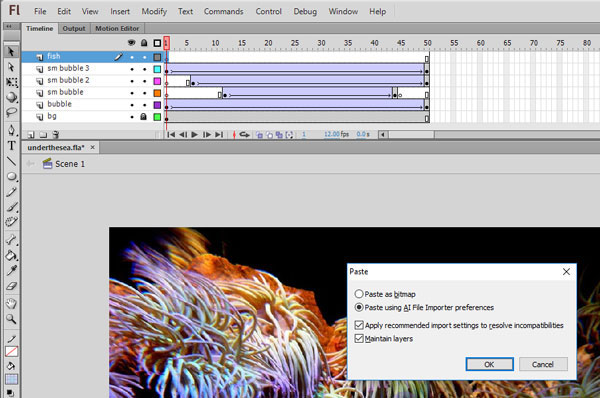This screenshot has height=398, width=600.
Task: Click the magenta outline swatch of sm bubble 2
Action: (x=157, y=81)
